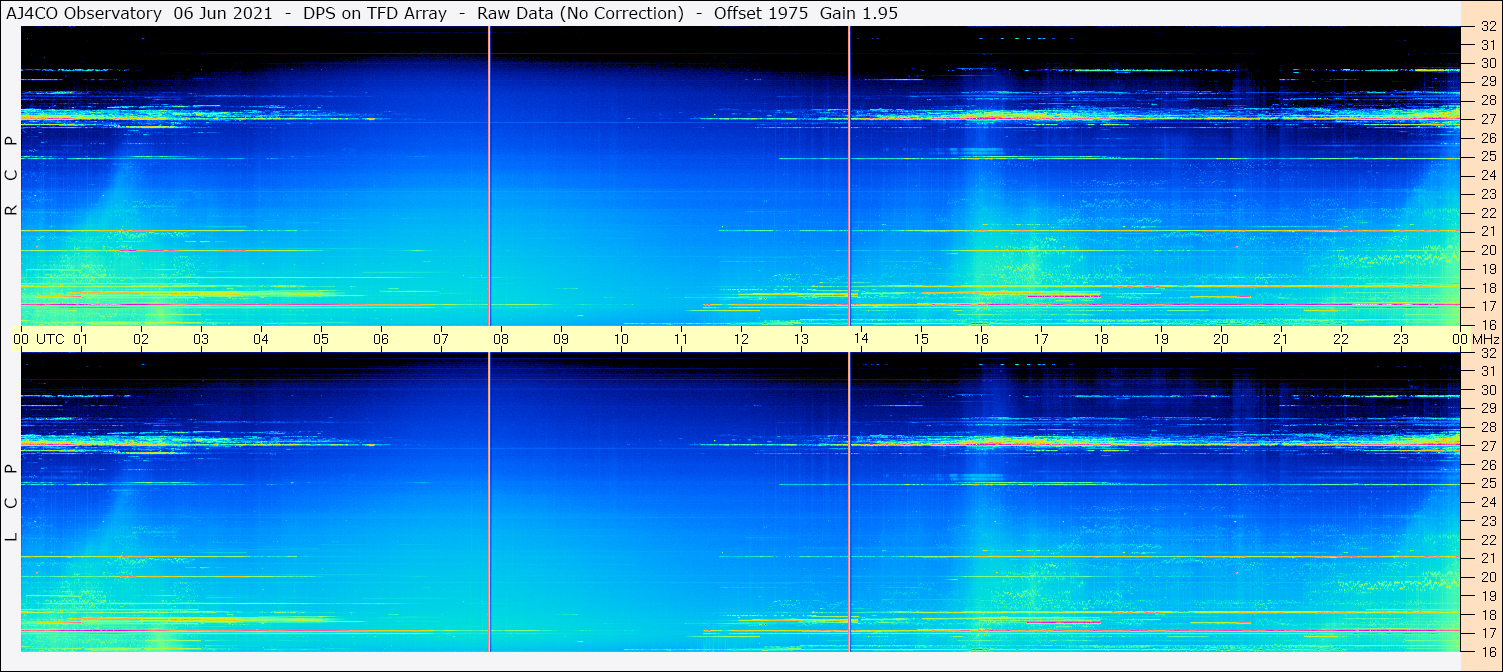
Task: Click LCP panel's 22 MHz scale label
Action: tap(1488, 539)
